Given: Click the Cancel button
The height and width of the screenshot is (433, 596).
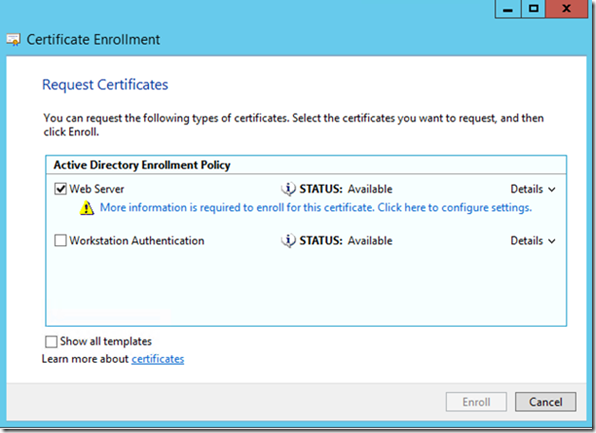Looking at the screenshot, I should pos(545,402).
